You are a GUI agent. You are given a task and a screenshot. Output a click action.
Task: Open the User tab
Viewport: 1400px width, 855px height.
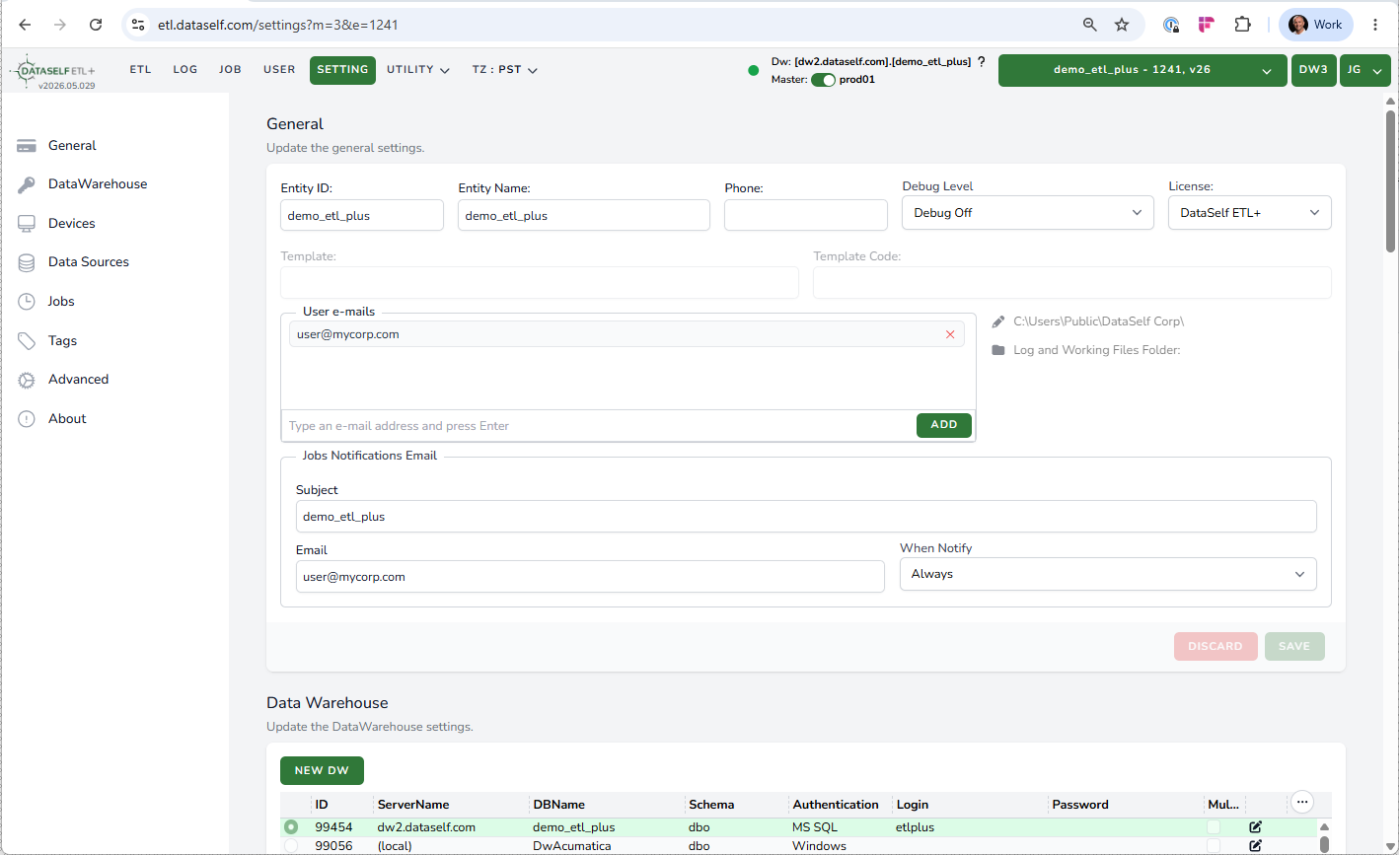coord(279,70)
